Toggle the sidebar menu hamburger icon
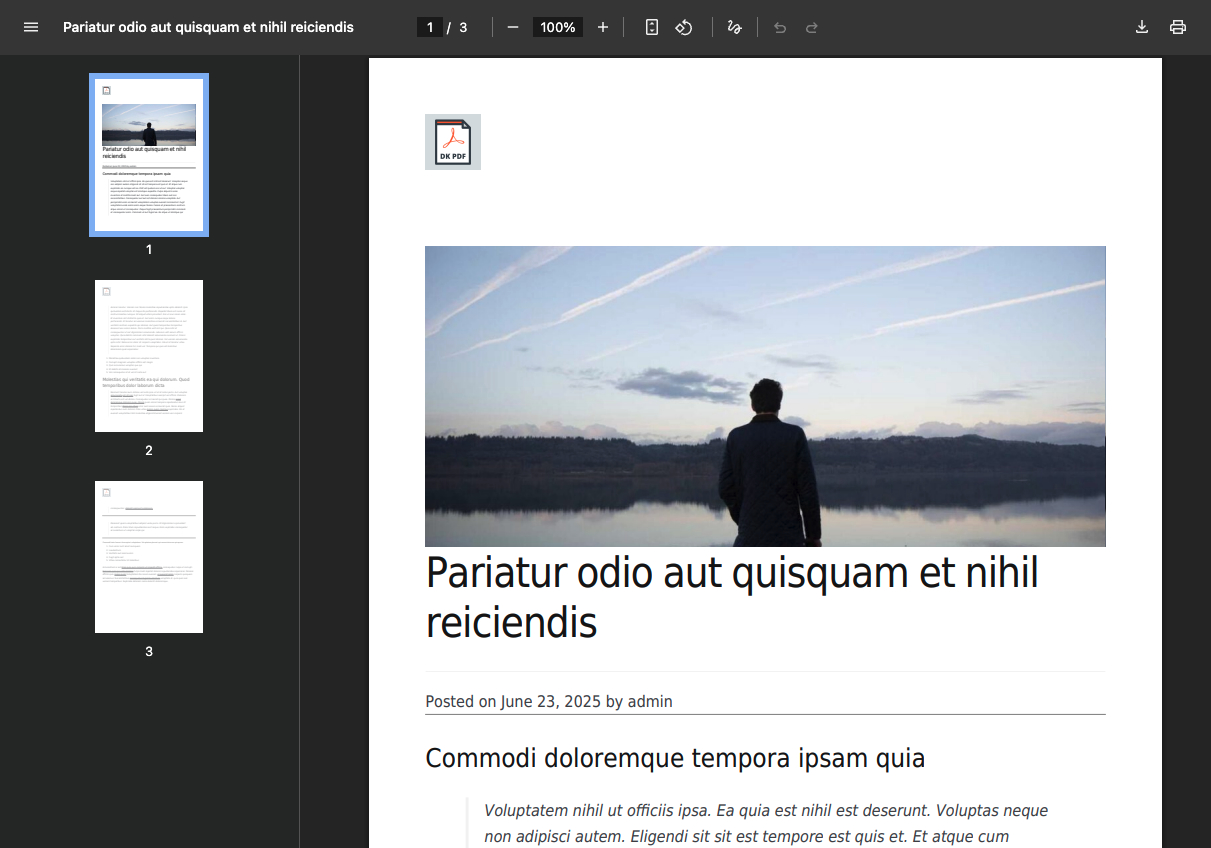This screenshot has width=1211, height=848. coord(31,27)
